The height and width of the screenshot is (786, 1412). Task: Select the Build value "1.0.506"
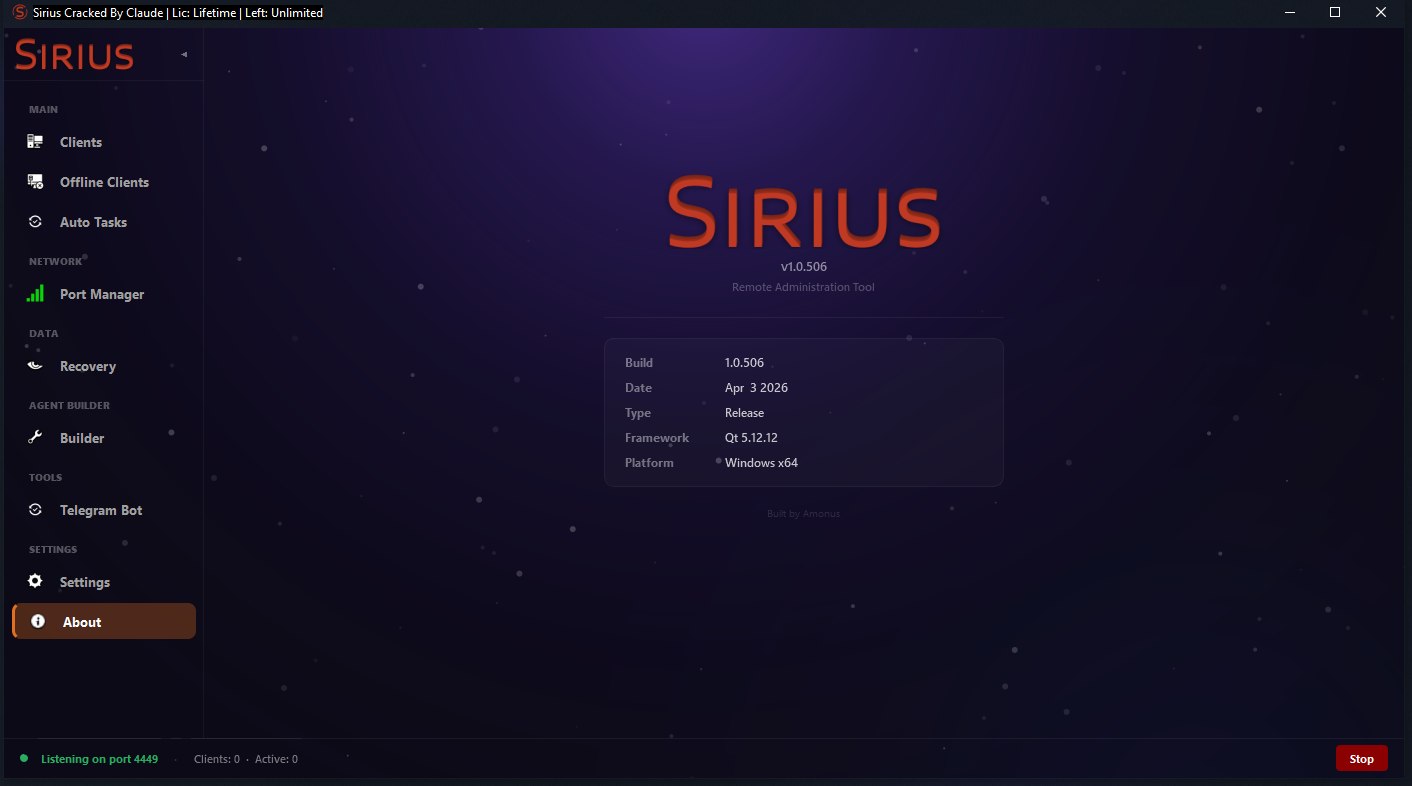pyautogui.click(x=744, y=363)
